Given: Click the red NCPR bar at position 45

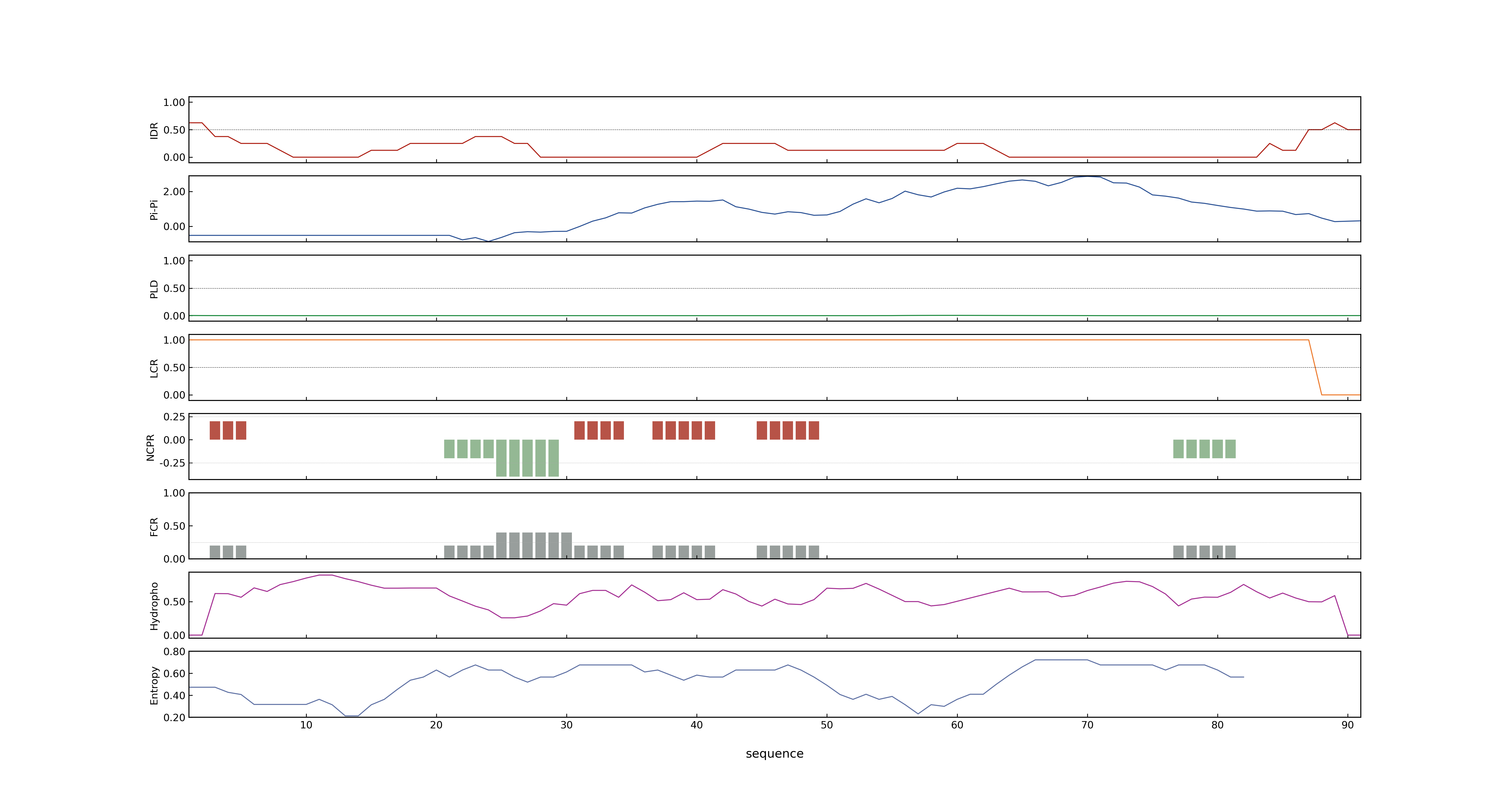Looking at the screenshot, I should click(762, 431).
